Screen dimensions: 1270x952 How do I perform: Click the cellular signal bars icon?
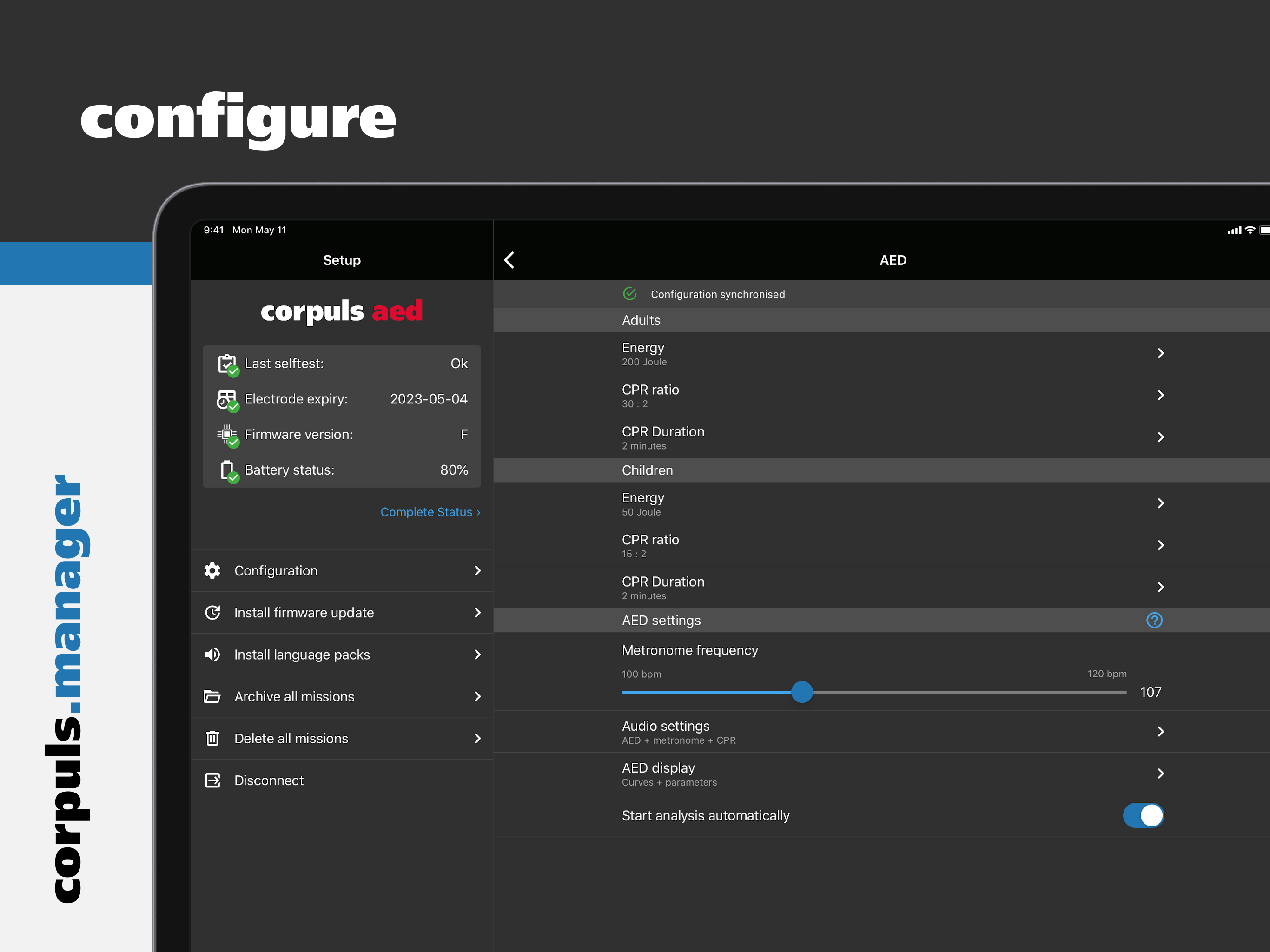[x=1234, y=231]
